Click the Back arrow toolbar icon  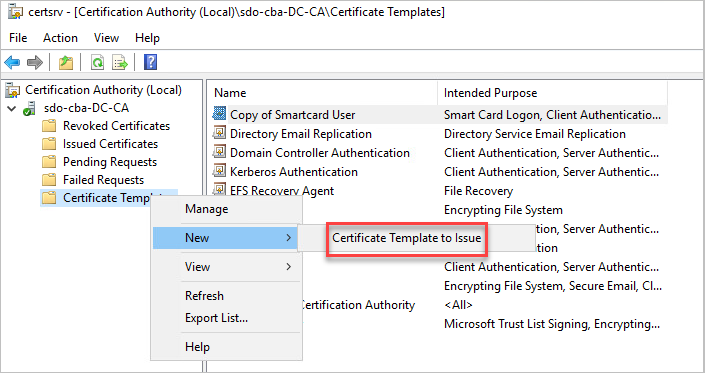(x=12, y=62)
